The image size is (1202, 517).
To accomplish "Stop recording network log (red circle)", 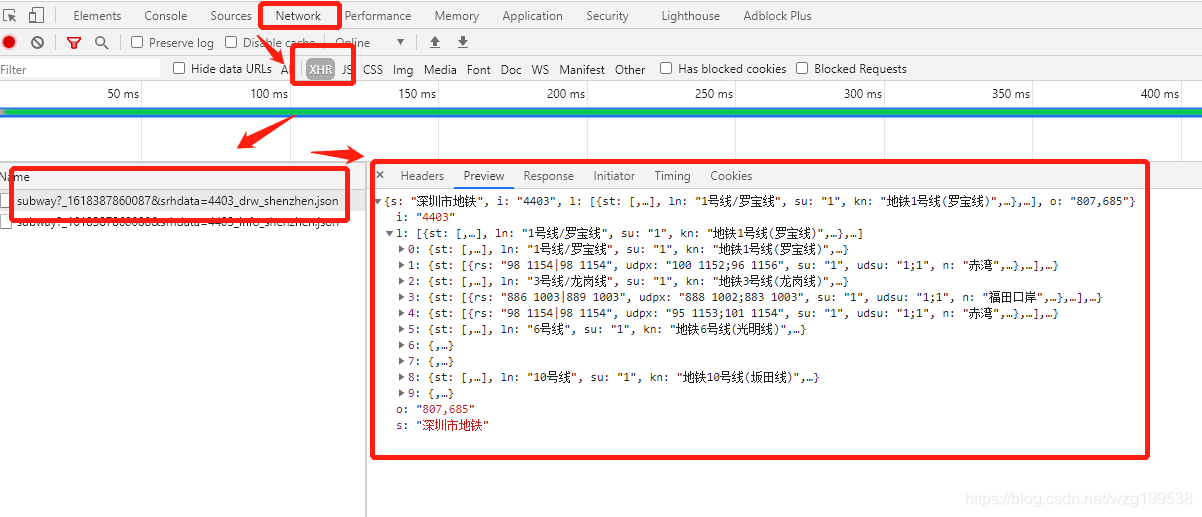I will point(9,42).
